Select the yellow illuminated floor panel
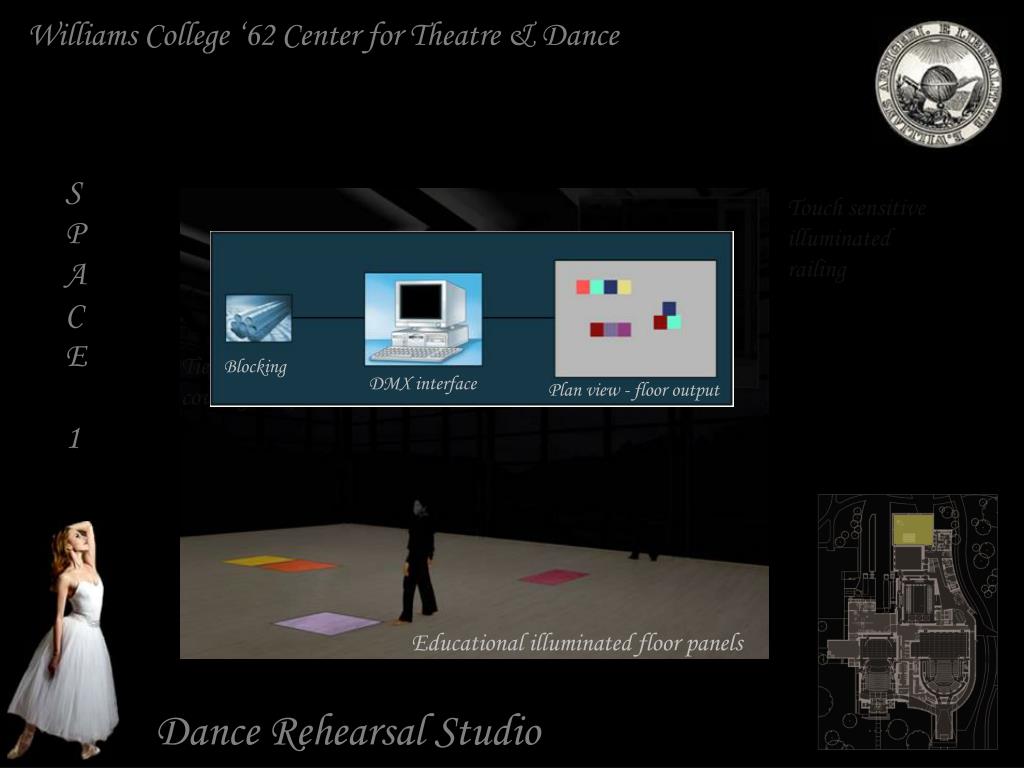The image size is (1024, 768). tap(258, 560)
